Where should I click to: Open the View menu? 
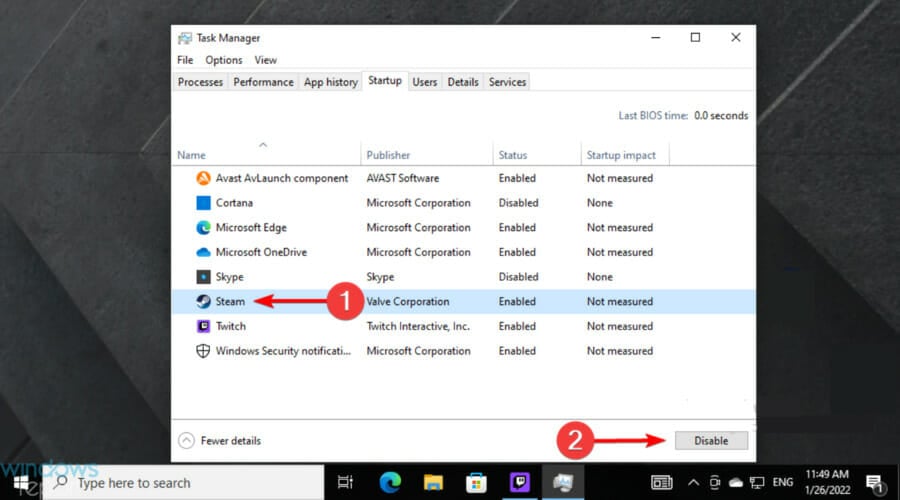click(266, 60)
